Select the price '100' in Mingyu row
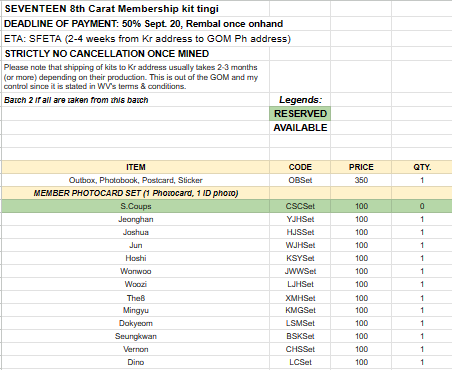452x370 pixels. point(361,310)
